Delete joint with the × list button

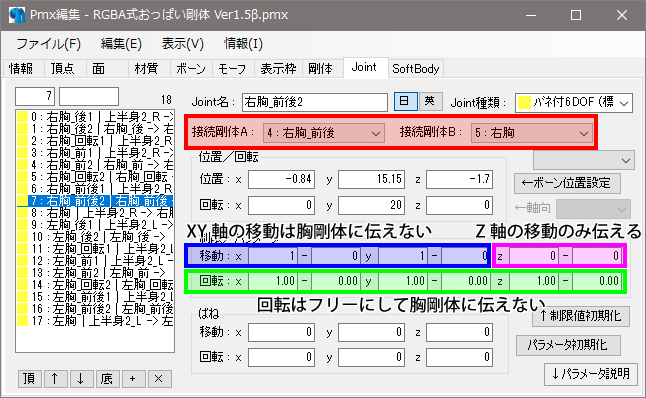pyautogui.click(x=159, y=379)
